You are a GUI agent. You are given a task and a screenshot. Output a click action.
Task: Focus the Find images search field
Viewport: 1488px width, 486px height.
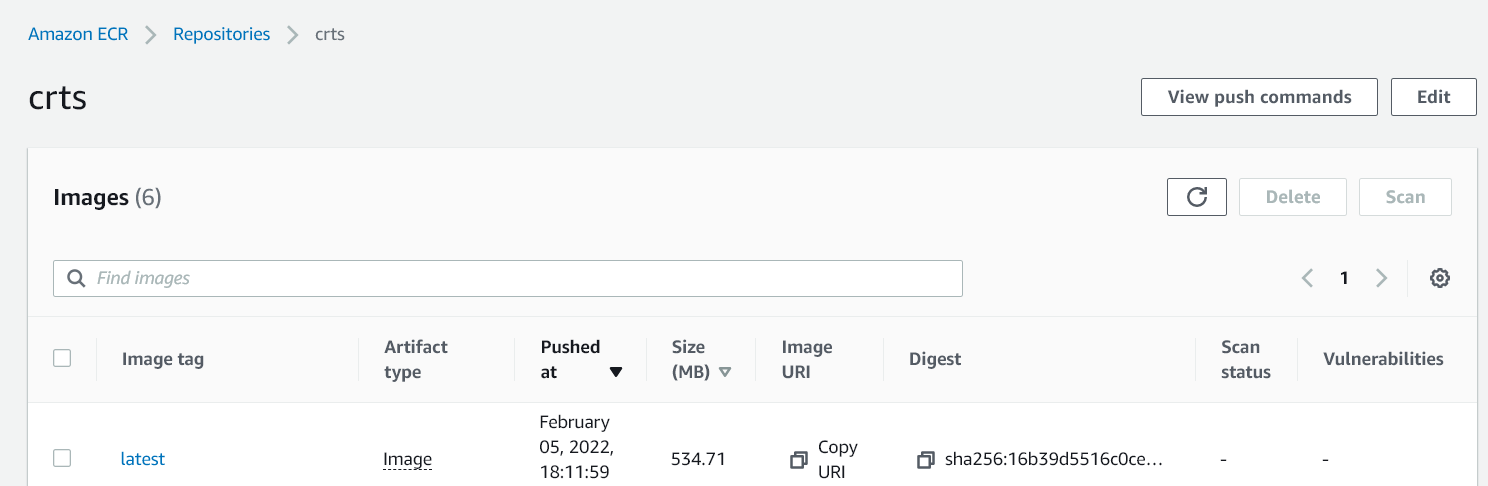tap(520, 278)
